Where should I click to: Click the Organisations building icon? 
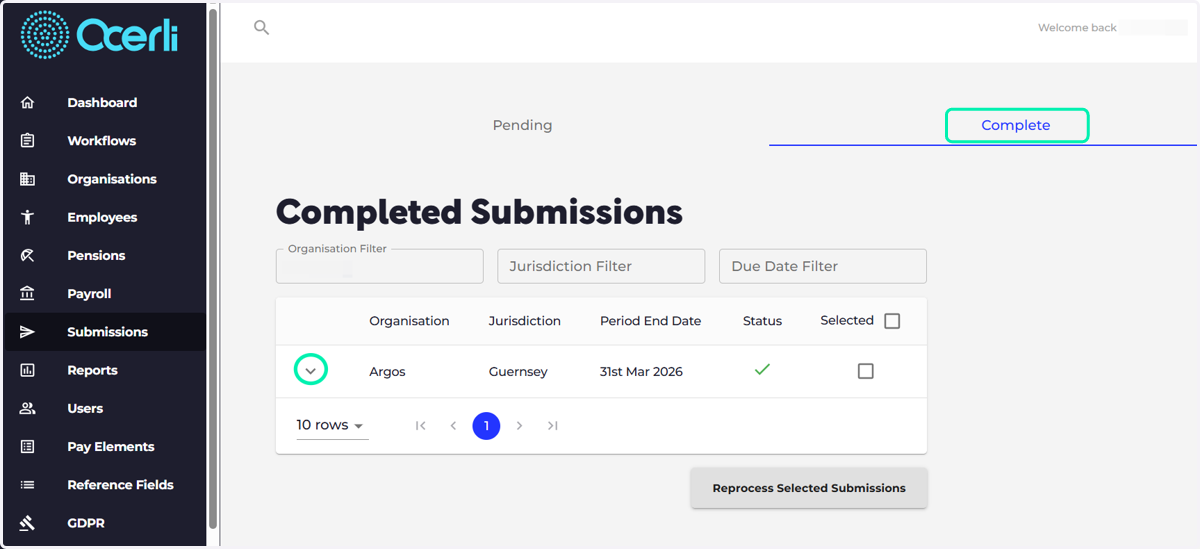(x=27, y=179)
